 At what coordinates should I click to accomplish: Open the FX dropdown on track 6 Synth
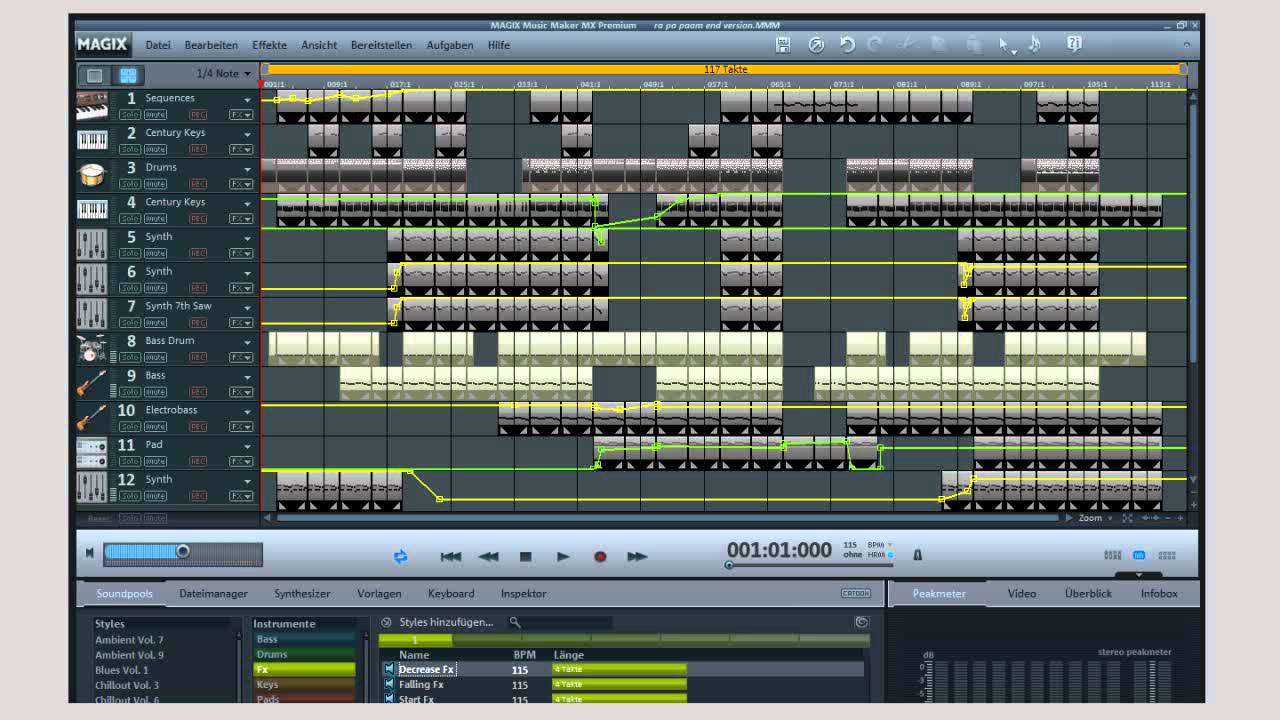tap(241, 288)
